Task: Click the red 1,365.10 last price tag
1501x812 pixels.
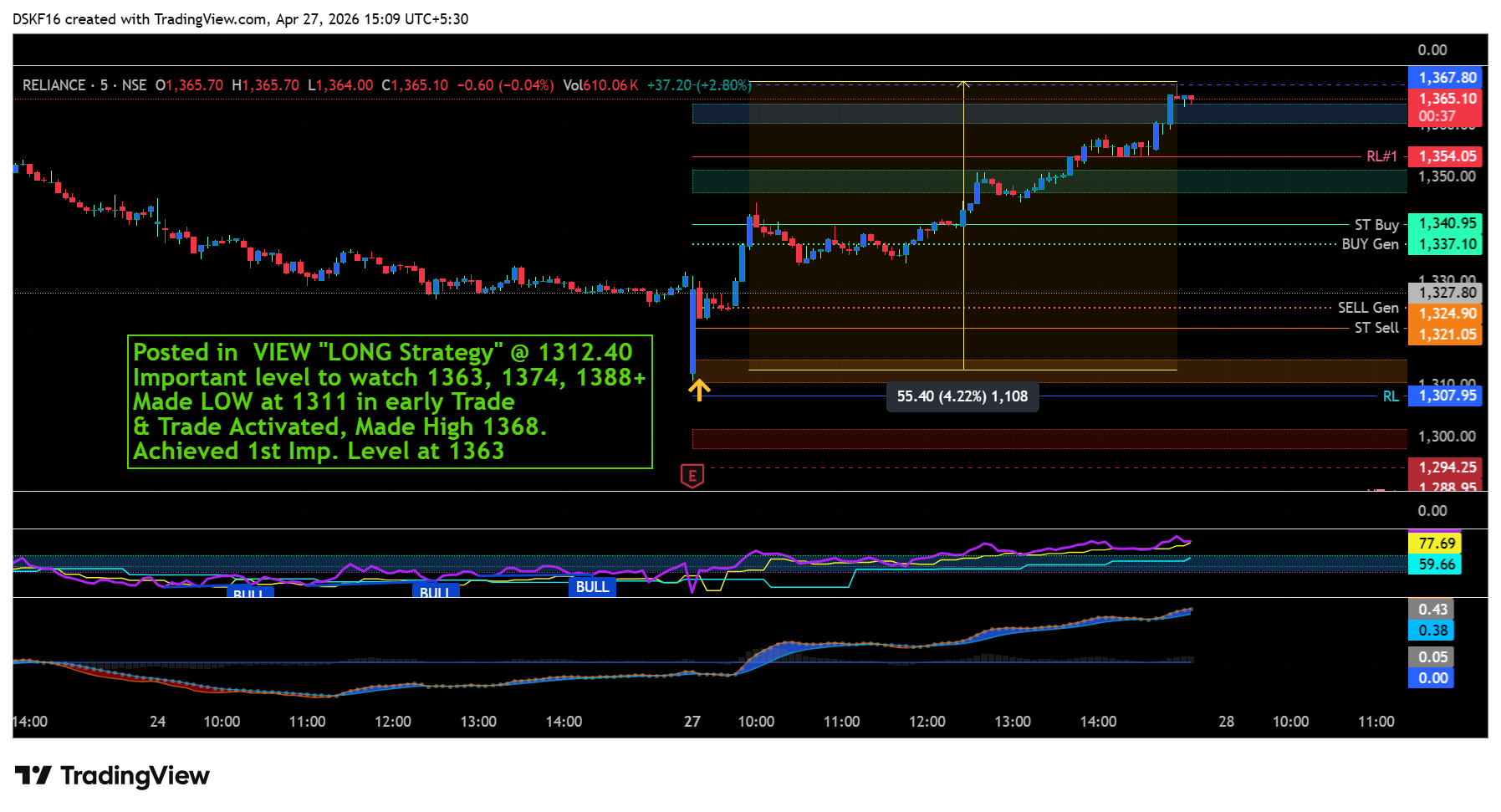Action: [x=1447, y=99]
